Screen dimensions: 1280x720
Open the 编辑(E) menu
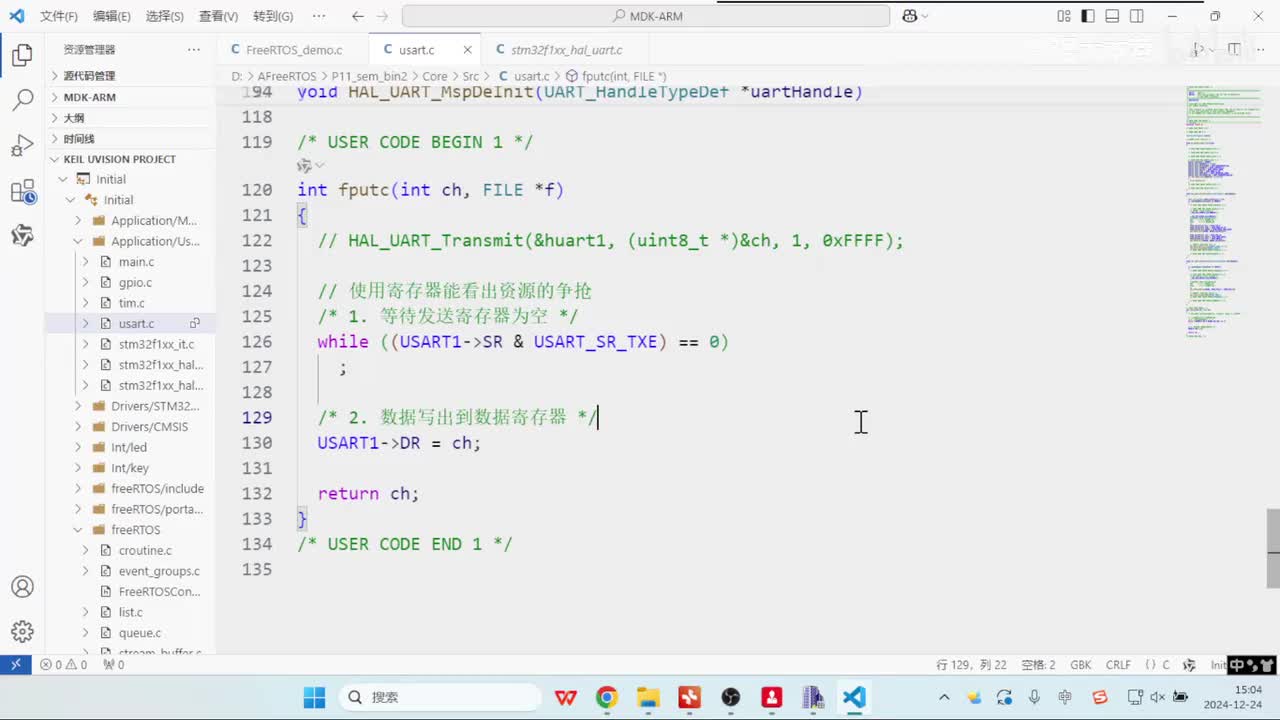point(112,16)
